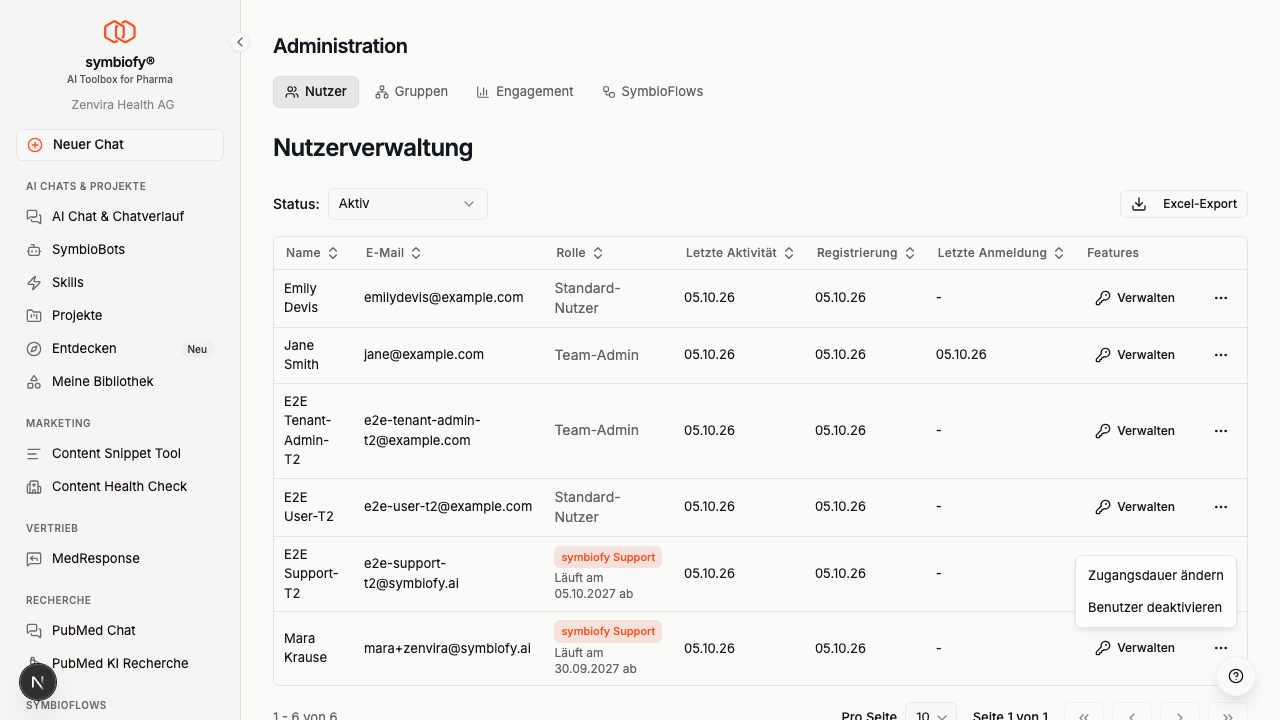Screen dimensions: 1280x720
Task: Click the round N avatar badge
Action: point(38,683)
